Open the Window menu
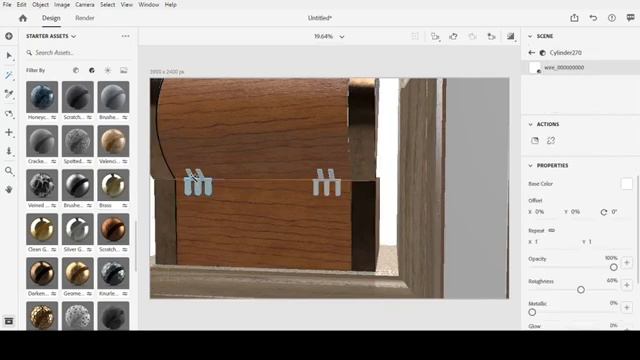 (x=148, y=5)
